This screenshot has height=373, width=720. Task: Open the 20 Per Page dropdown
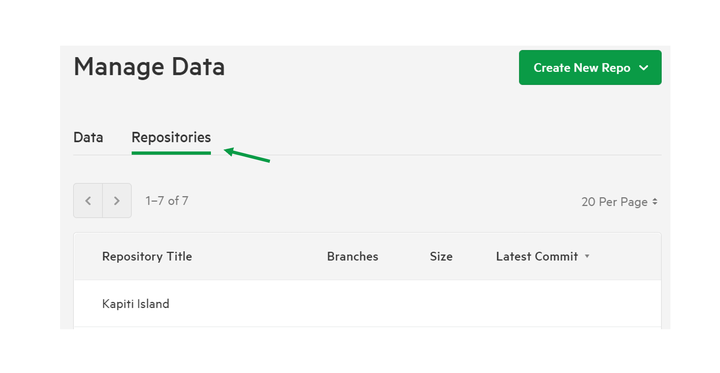point(619,202)
